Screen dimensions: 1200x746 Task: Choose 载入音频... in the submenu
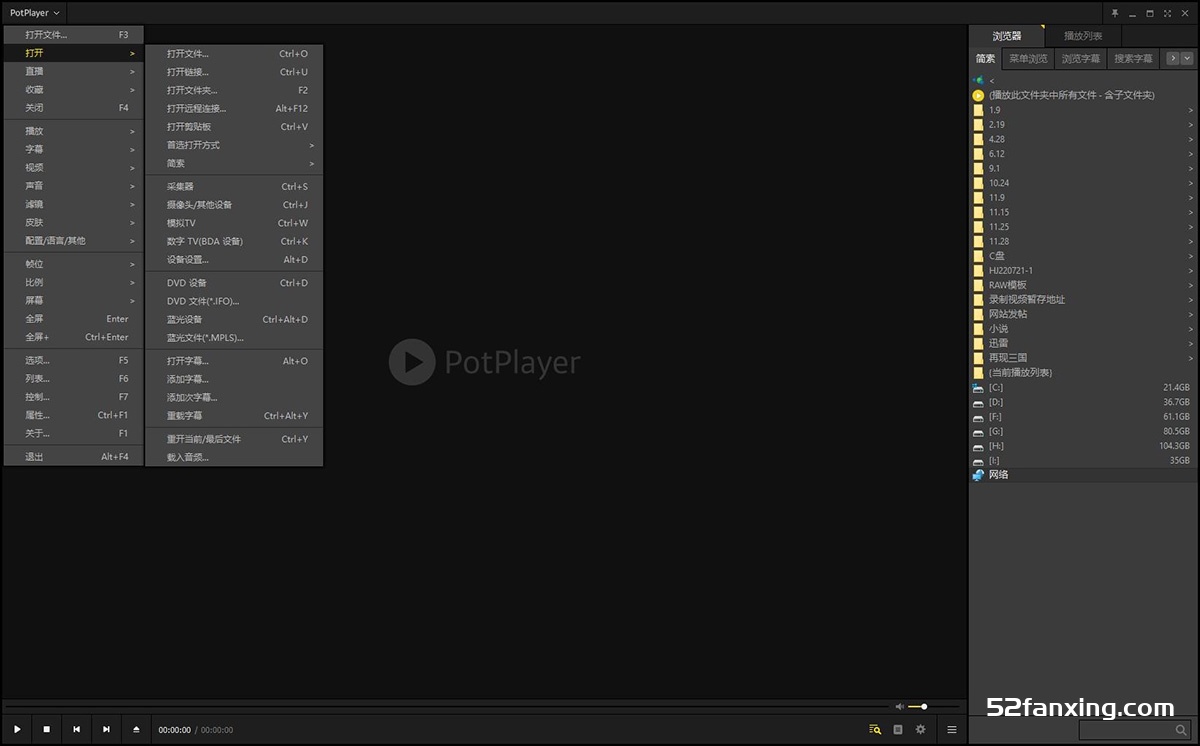point(235,457)
